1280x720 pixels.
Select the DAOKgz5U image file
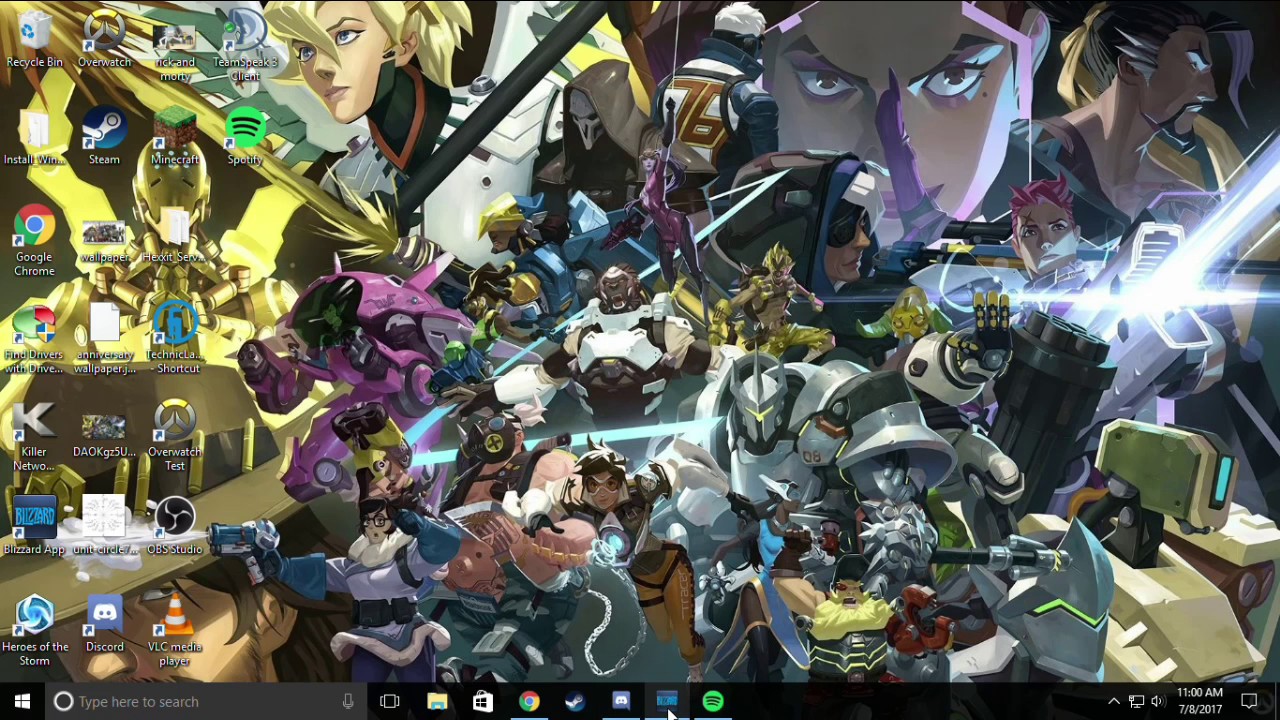pyautogui.click(x=104, y=435)
